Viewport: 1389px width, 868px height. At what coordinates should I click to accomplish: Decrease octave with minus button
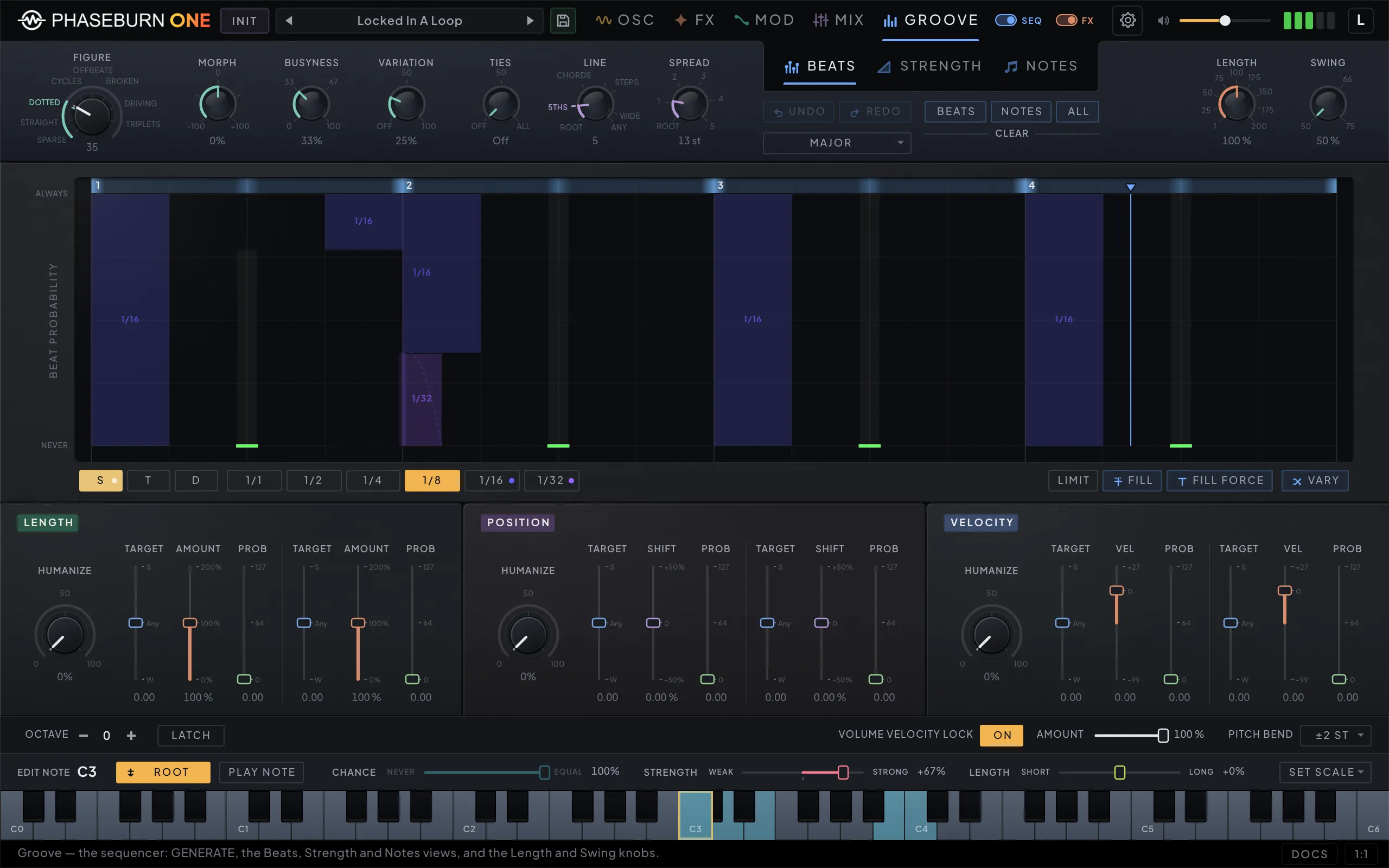point(84,736)
